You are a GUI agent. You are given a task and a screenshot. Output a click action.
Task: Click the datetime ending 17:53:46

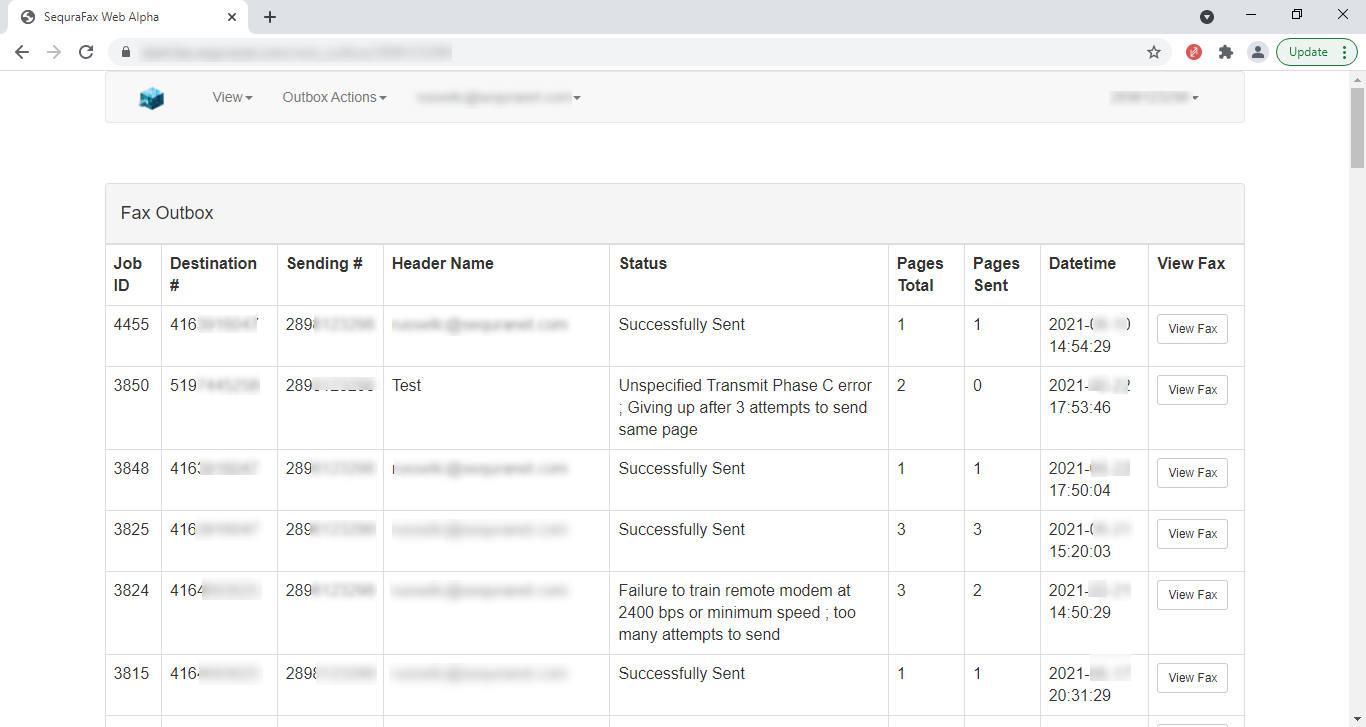(1089, 397)
